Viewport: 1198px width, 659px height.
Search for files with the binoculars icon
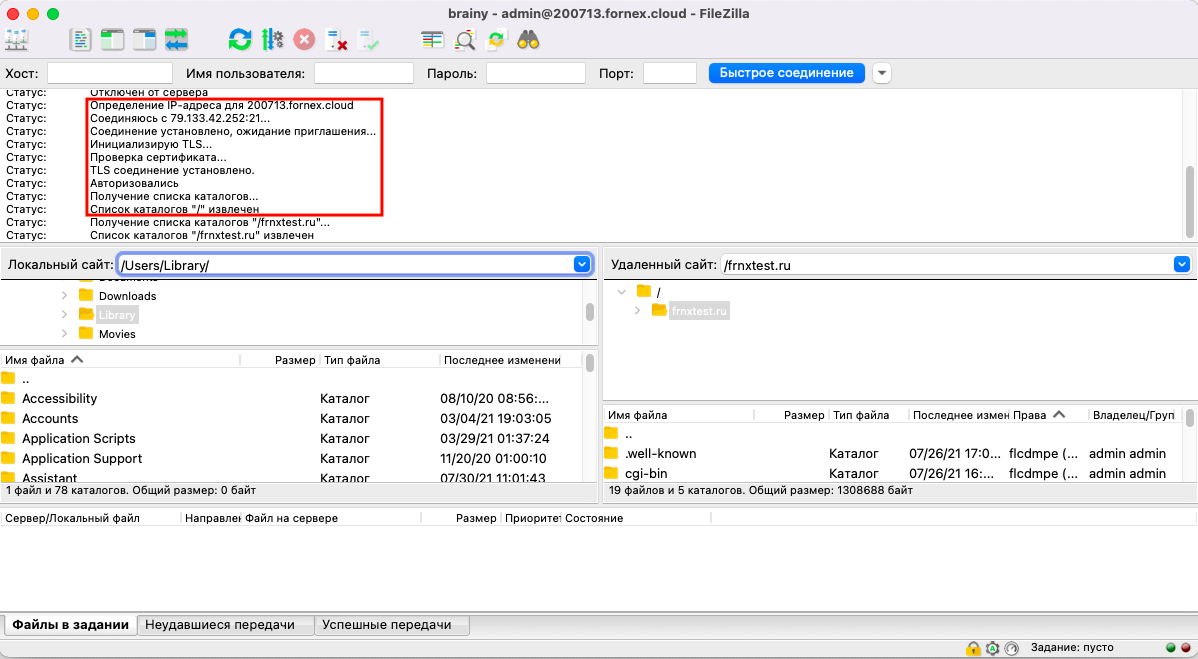point(529,40)
